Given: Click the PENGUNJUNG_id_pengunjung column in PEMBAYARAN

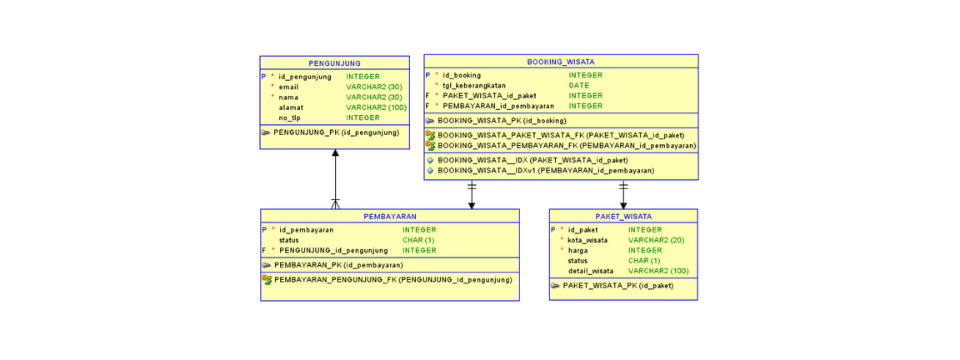Looking at the screenshot, I should [390, 250].
